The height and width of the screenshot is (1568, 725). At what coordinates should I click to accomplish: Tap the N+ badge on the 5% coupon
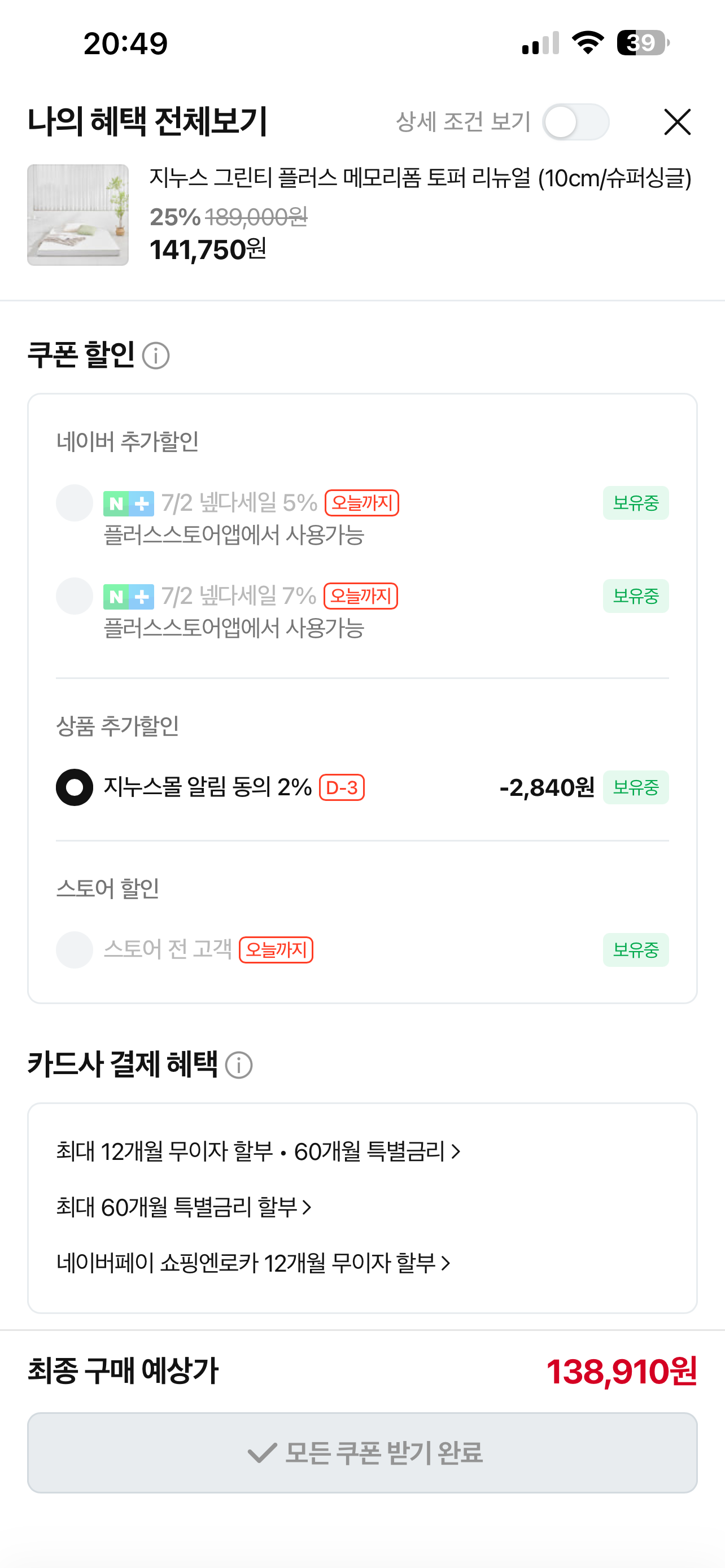(x=128, y=503)
